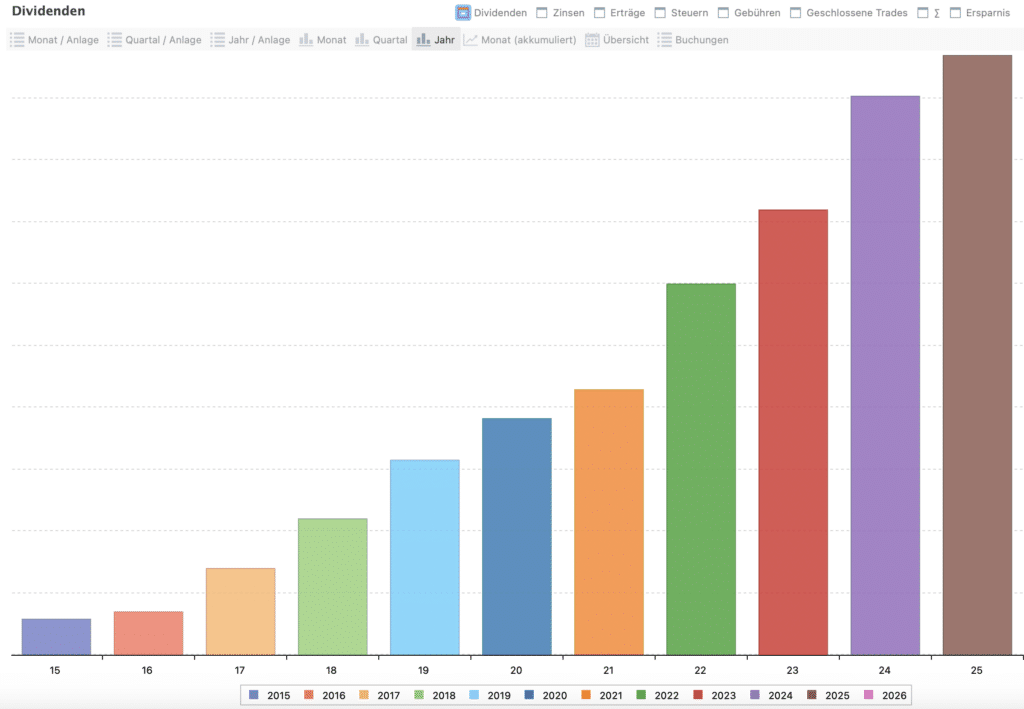Click the list icon beside Jahr / Anlage

218,40
